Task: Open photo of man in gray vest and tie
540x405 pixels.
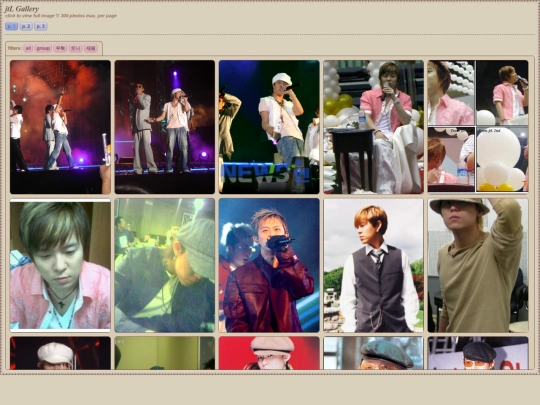Action: tap(373, 265)
